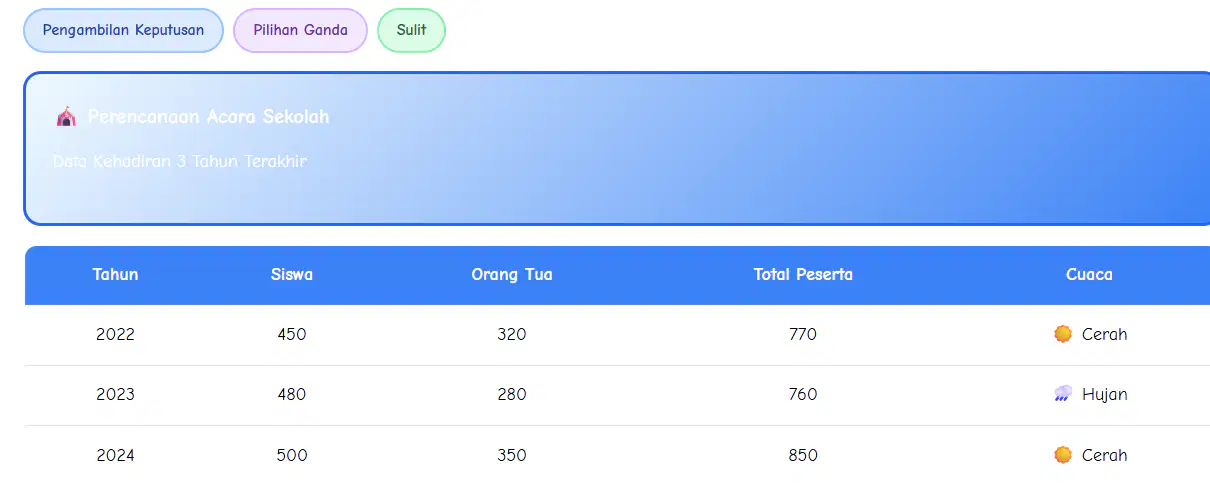This screenshot has height=498, width=1210.
Task: Click the Total Peserta column header
Action: pos(803,275)
